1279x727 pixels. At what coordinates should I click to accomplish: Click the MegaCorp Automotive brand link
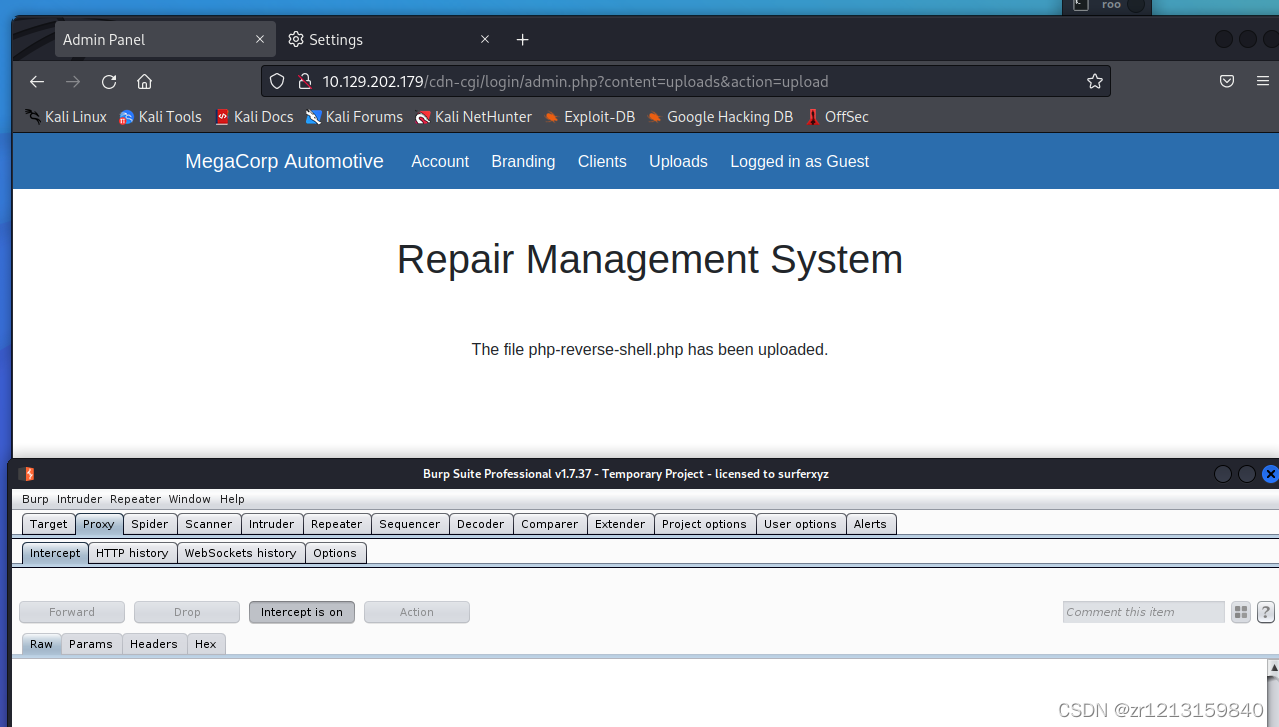point(284,161)
